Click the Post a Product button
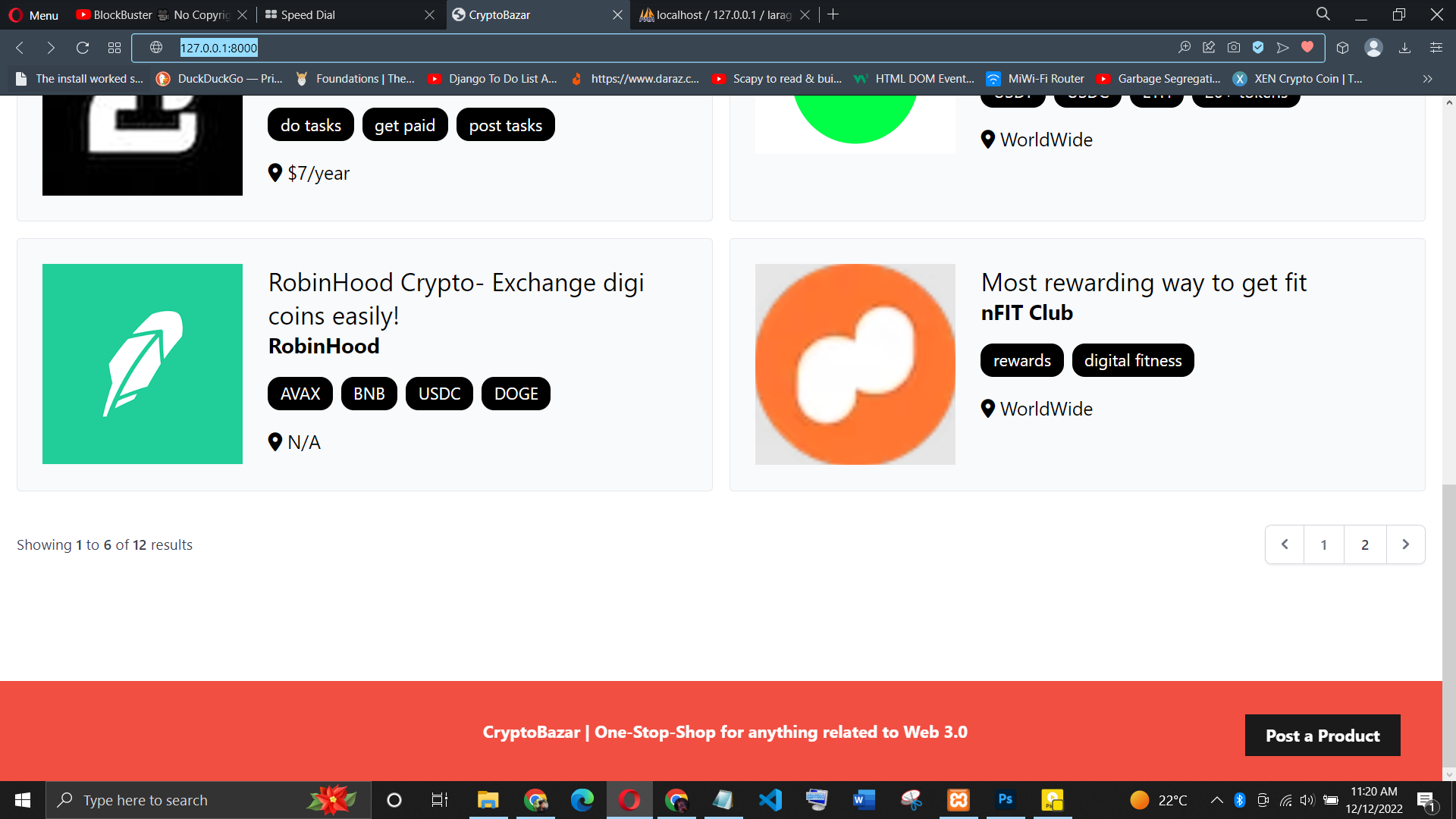Screen dimensions: 1456x819 coord(1323,735)
